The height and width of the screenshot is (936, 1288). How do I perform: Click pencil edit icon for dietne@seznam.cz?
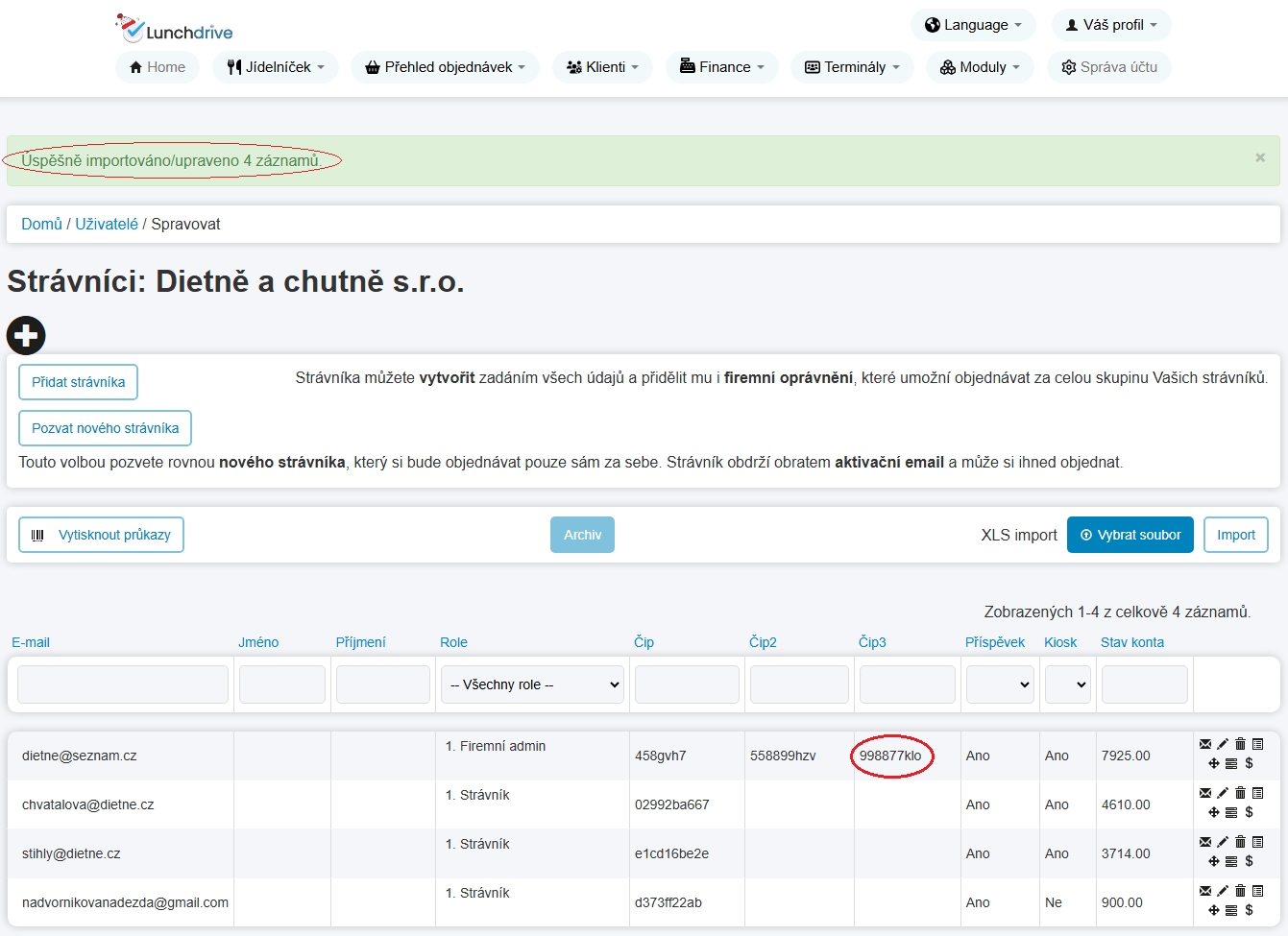(x=1223, y=744)
